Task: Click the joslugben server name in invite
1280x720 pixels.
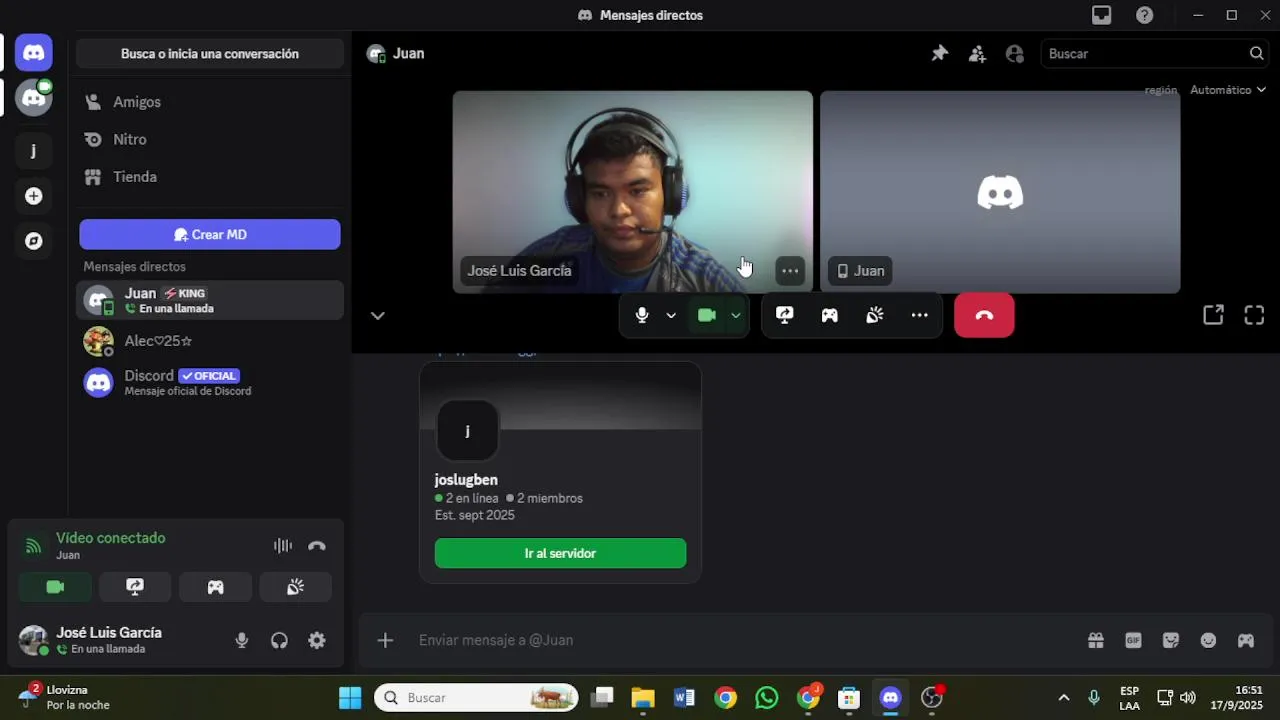Action: click(466, 480)
